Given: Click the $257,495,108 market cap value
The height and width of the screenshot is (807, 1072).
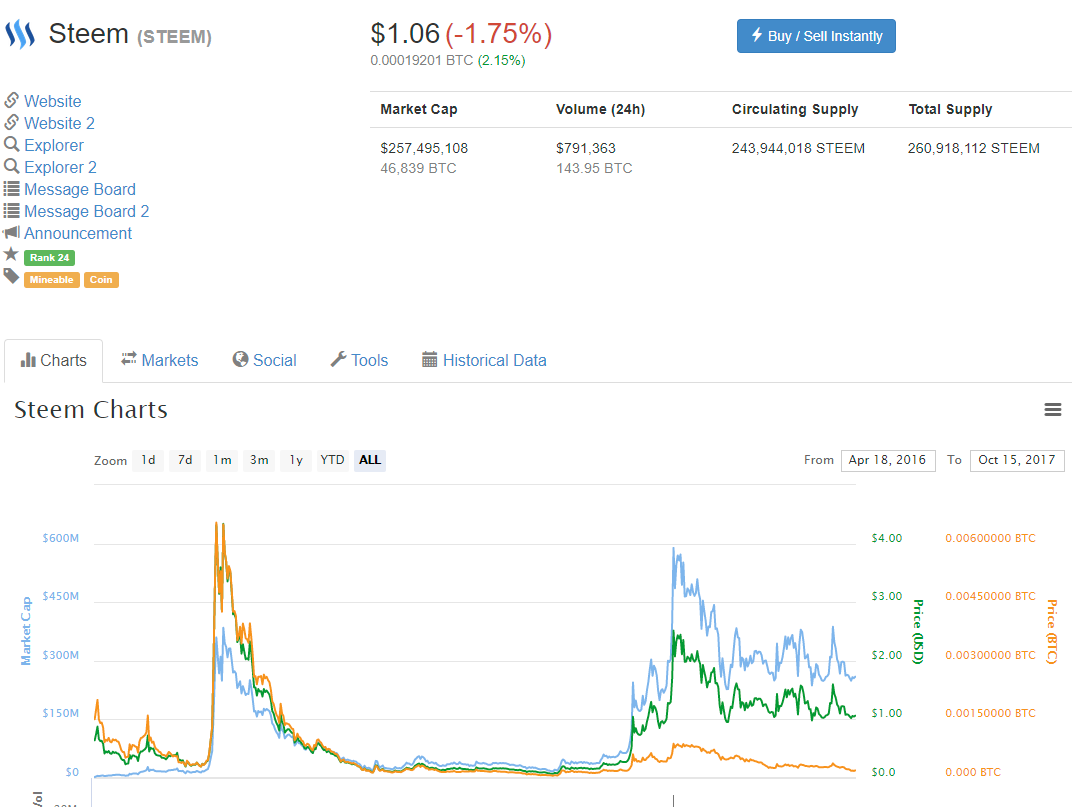Looking at the screenshot, I should click(x=424, y=148).
